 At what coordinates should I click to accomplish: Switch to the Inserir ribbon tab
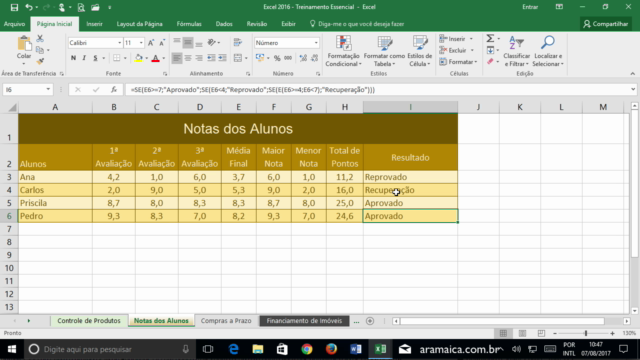point(94,24)
